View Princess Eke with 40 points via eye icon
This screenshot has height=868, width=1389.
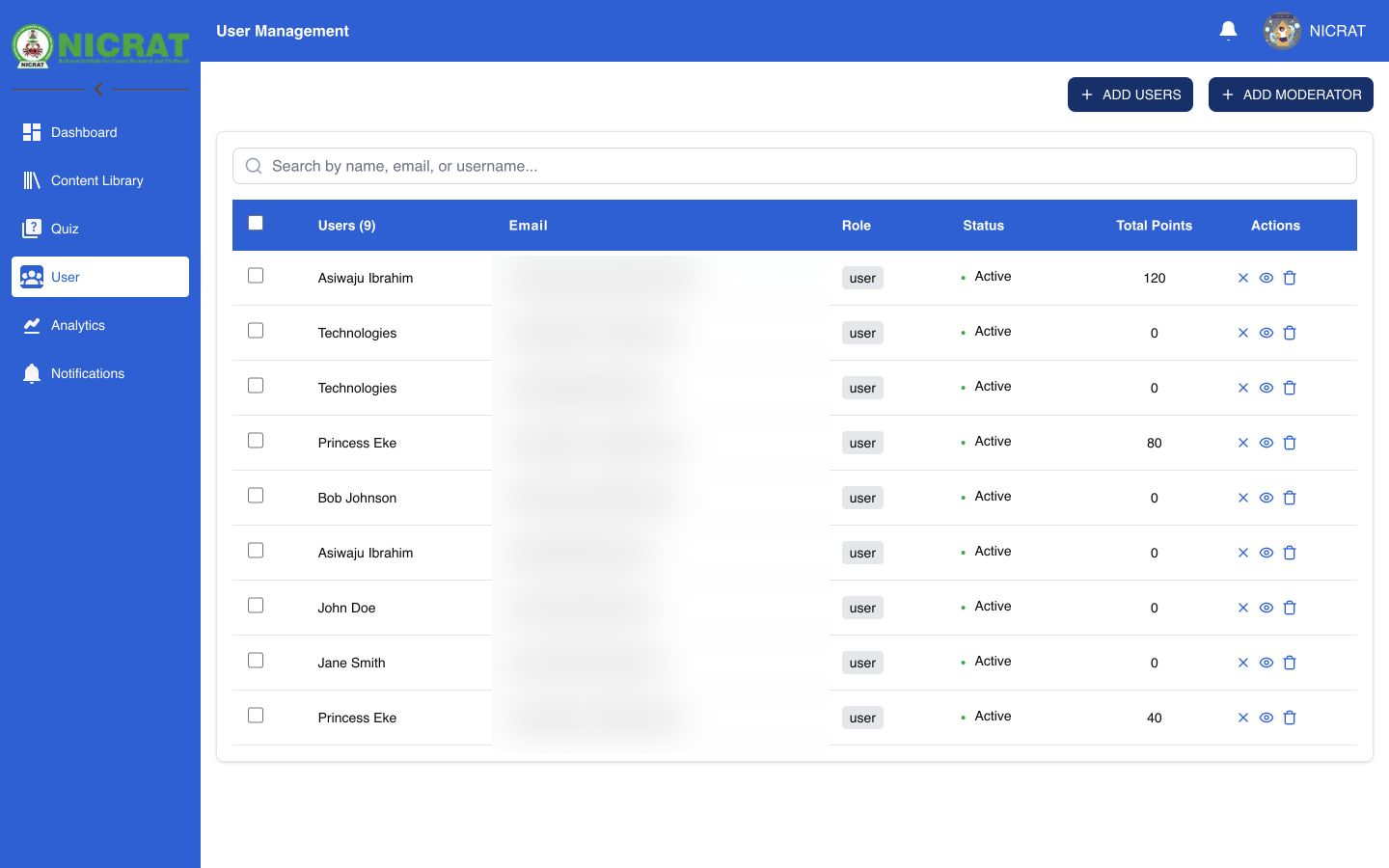(x=1266, y=718)
